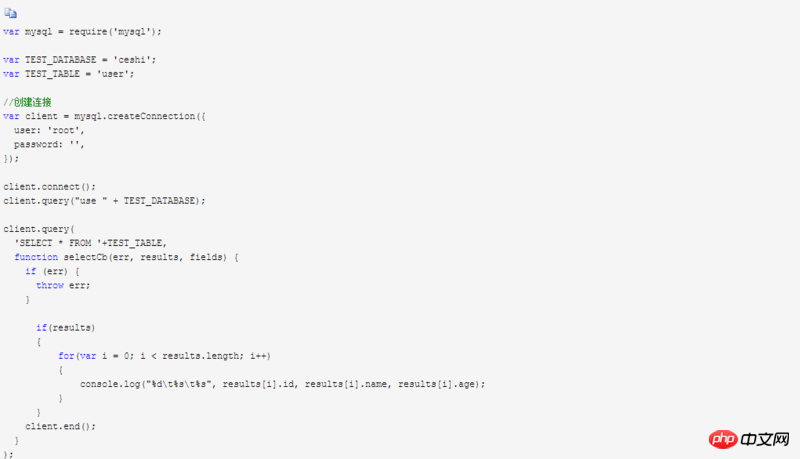Screen dimensions: 800x459
Task: Click the "use " + TEST_DATABASE query line
Action: (104, 200)
